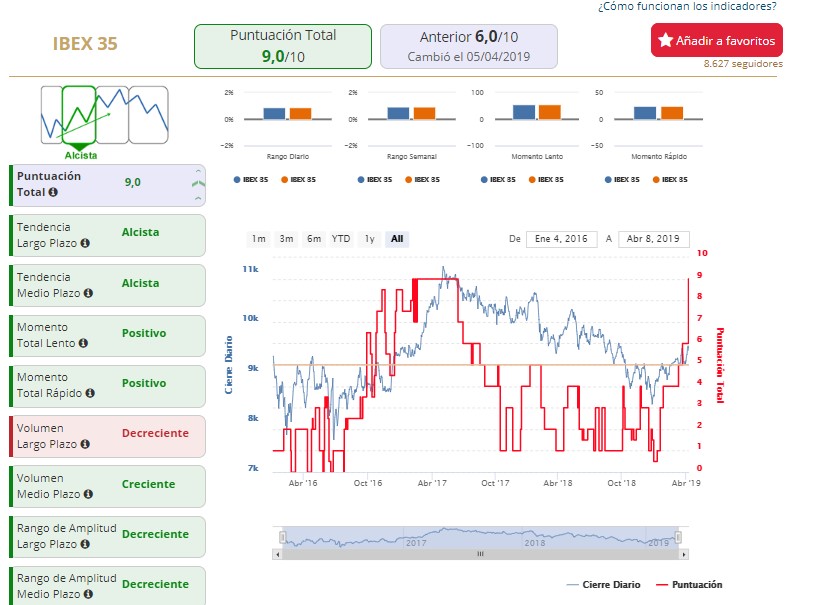This screenshot has height=605, width=828.
Task: Click Alcista value of Tendencia Medio Plazo
Action: (140, 283)
